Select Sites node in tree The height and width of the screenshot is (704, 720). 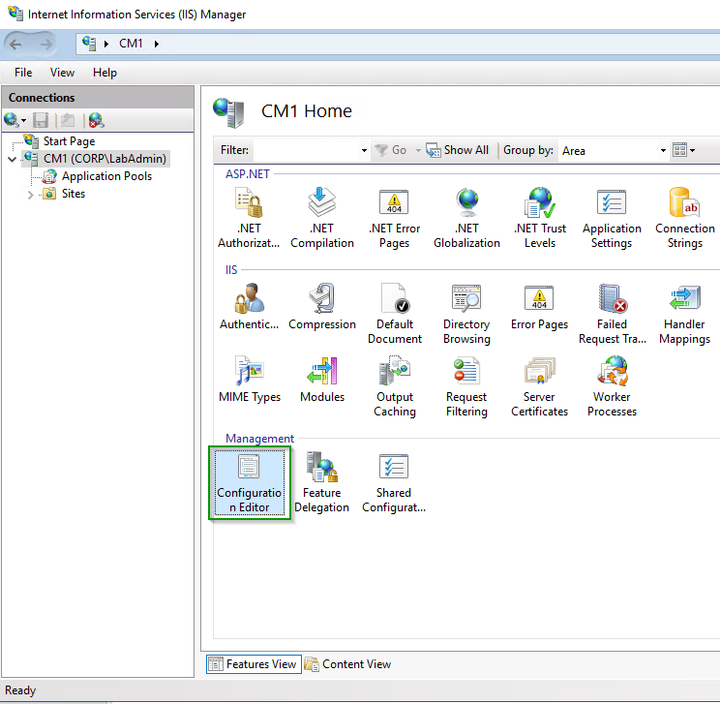[x=73, y=194]
